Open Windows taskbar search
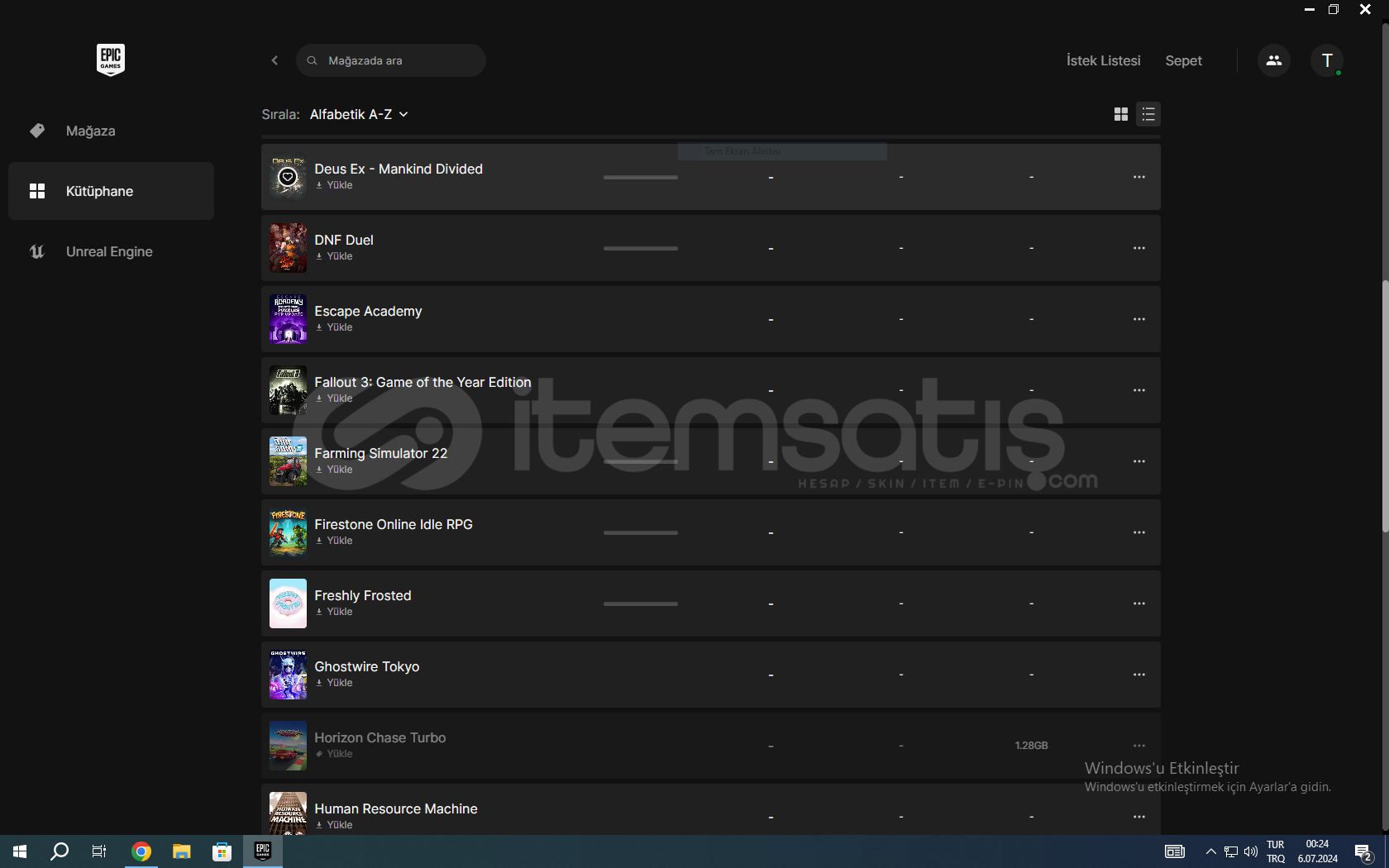The height and width of the screenshot is (868, 1389). point(60,851)
